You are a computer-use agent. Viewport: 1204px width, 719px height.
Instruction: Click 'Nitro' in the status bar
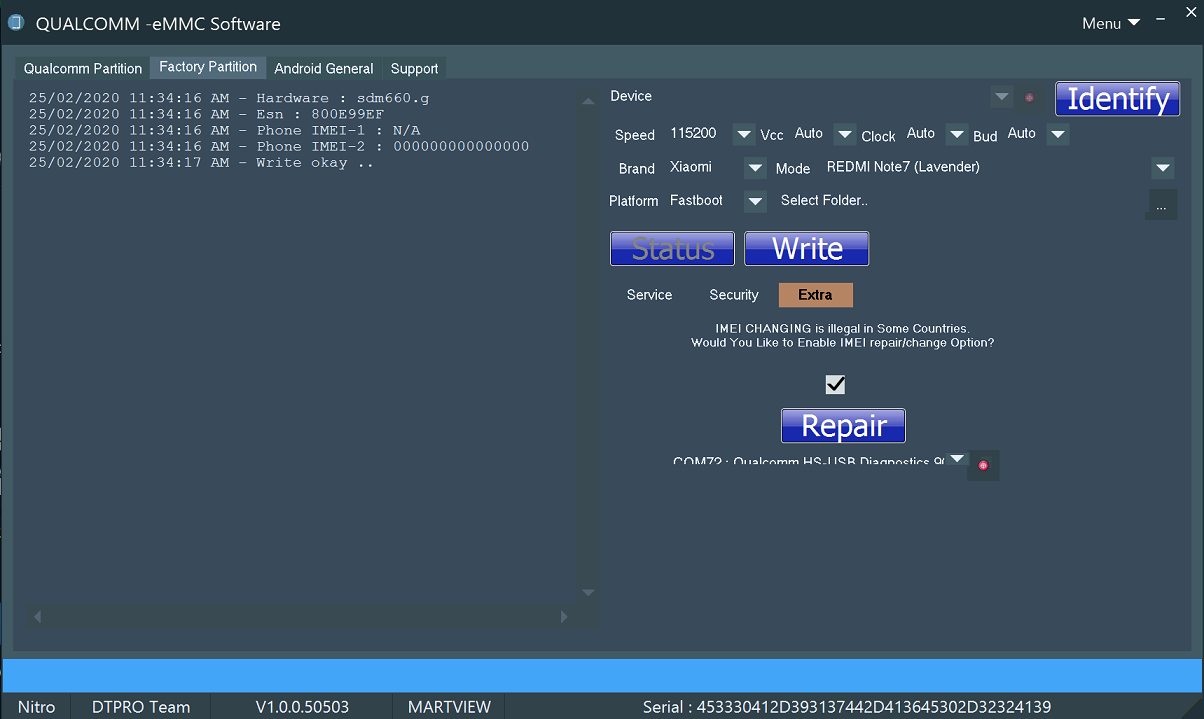[37, 707]
